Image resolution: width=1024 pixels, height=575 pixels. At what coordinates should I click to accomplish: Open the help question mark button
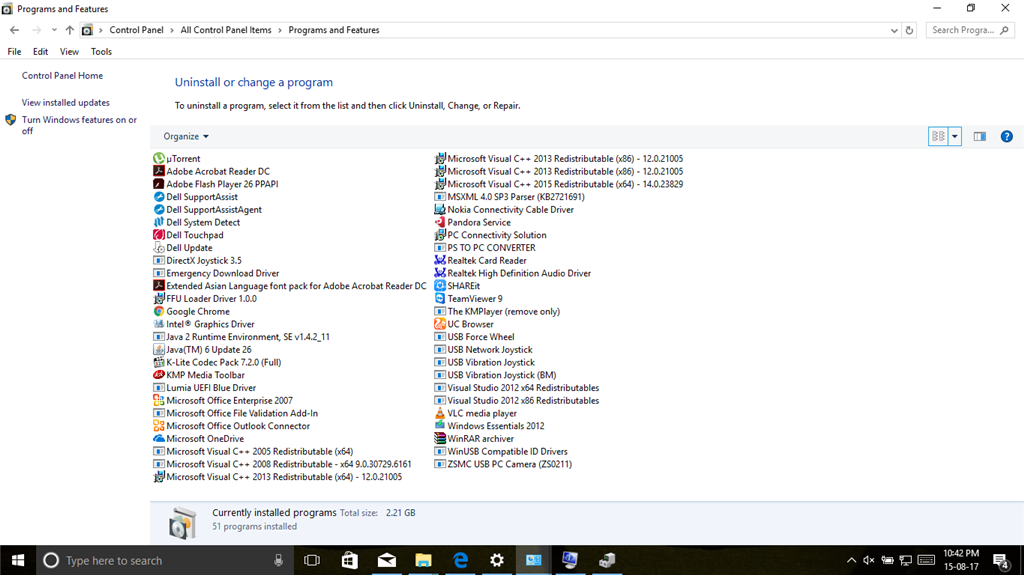[1006, 137]
